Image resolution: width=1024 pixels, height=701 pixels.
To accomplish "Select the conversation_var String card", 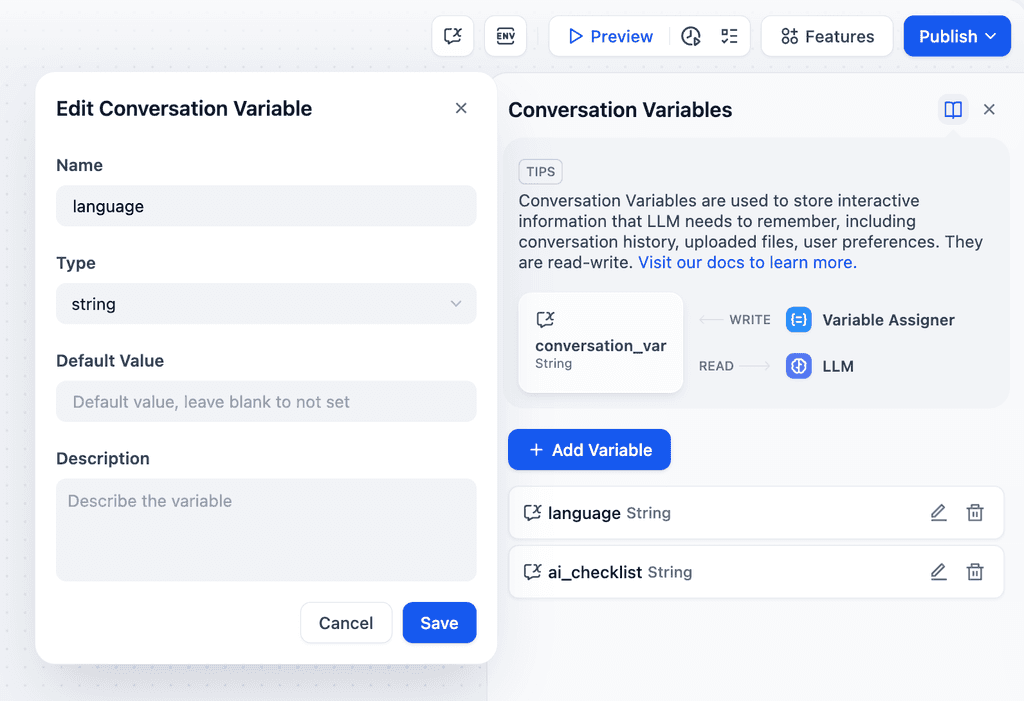I will [600, 342].
